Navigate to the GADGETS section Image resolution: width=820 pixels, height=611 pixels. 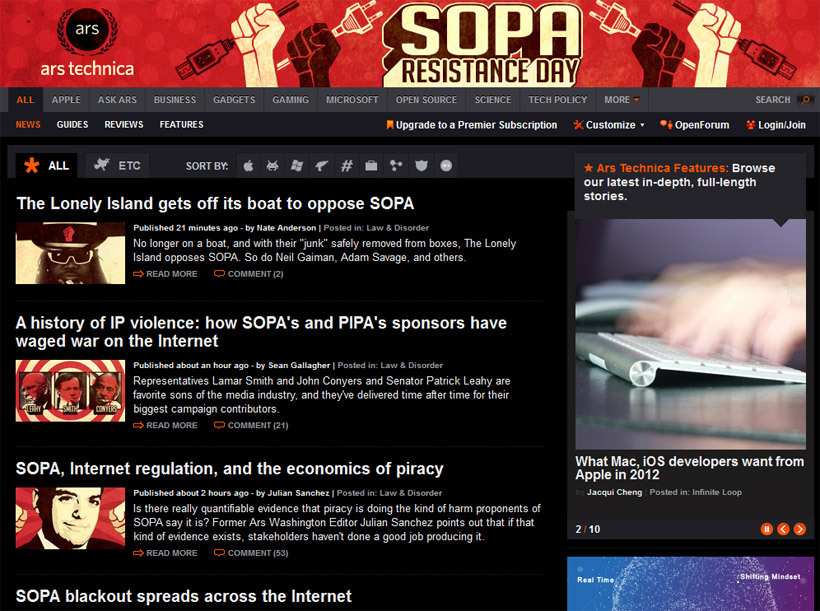pos(234,99)
